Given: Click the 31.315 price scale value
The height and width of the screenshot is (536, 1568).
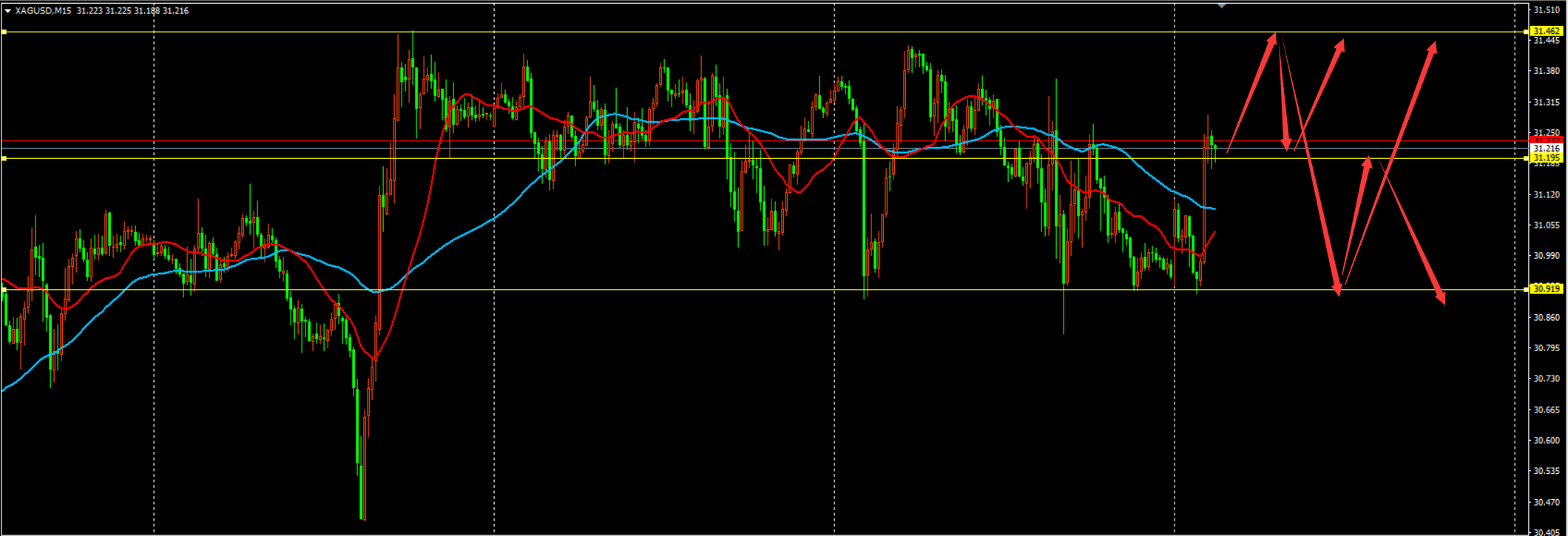Looking at the screenshot, I should coord(1547,102).
